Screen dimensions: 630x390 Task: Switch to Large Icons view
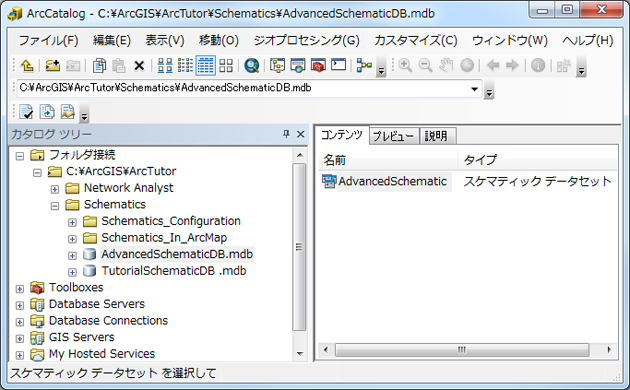pyautogui.click(x=165, y=65)
